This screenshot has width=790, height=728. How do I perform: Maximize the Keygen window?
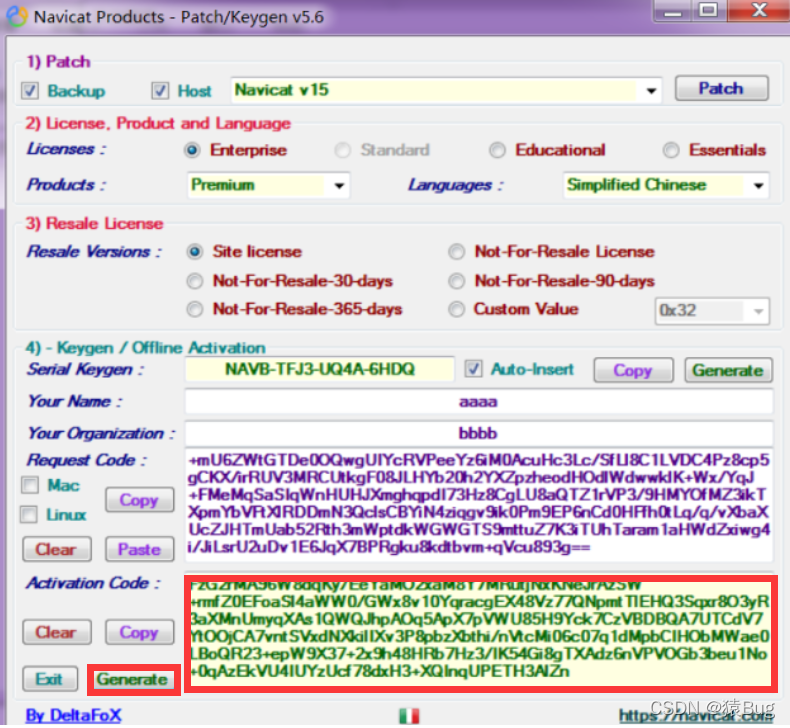pos(709,11)
